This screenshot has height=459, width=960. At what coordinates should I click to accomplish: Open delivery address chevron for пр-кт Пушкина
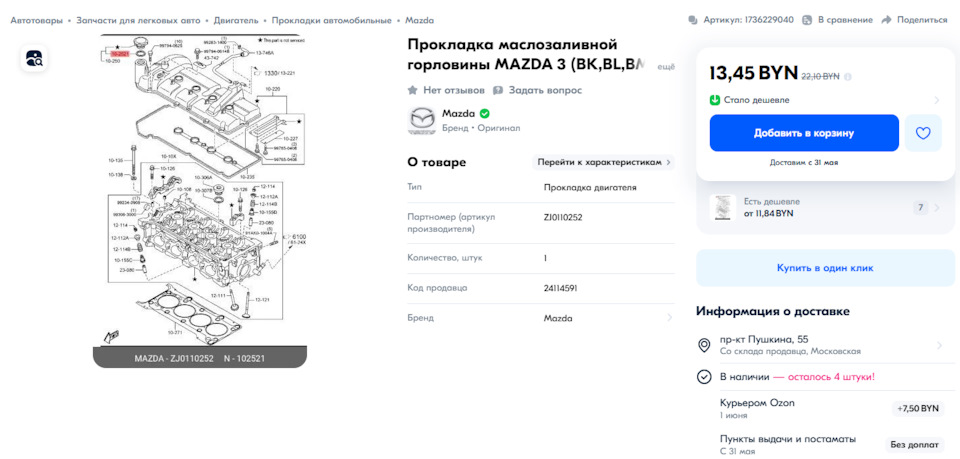click(939, 345)
